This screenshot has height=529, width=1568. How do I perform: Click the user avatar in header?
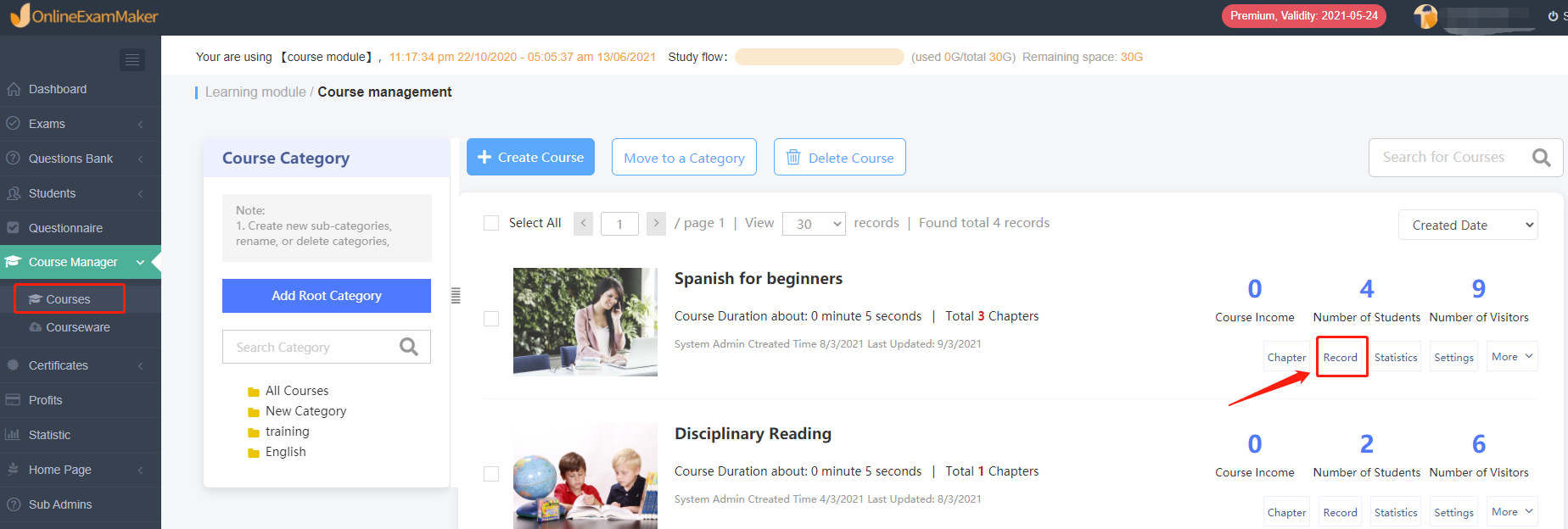[x=1426, y=16]
